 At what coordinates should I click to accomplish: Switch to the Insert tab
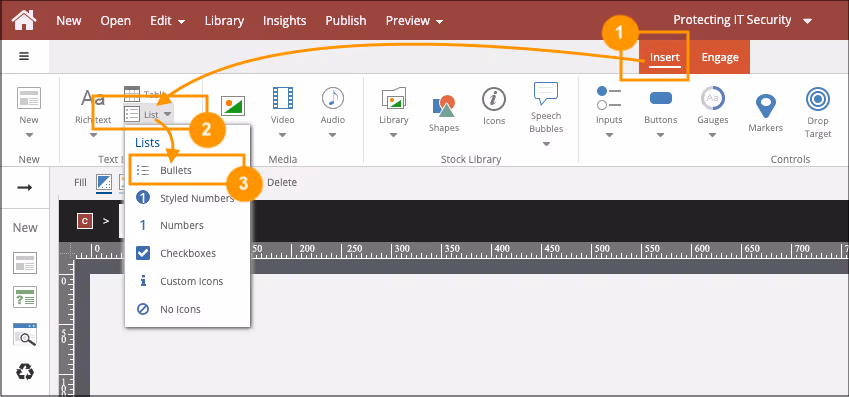tap(664, 57)
